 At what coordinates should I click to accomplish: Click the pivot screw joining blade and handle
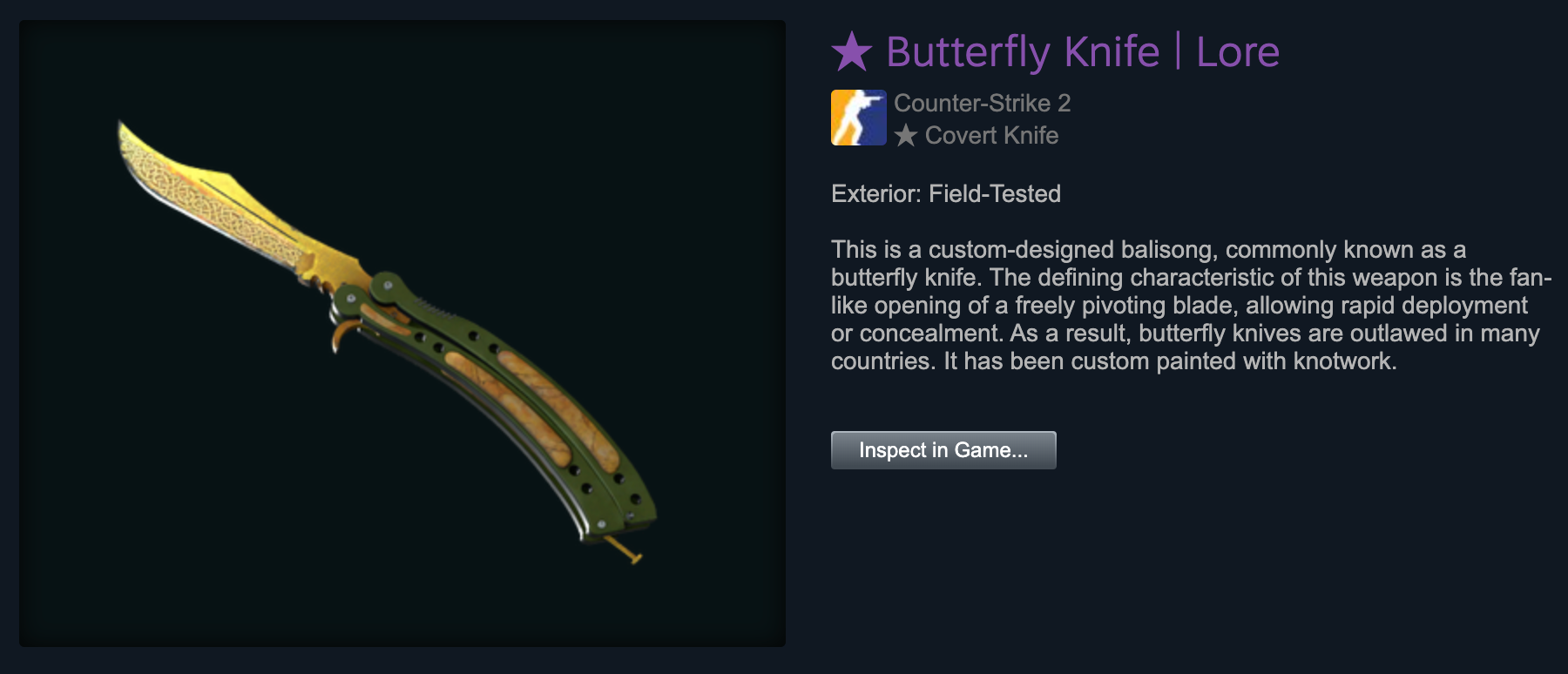pos(386,283)
